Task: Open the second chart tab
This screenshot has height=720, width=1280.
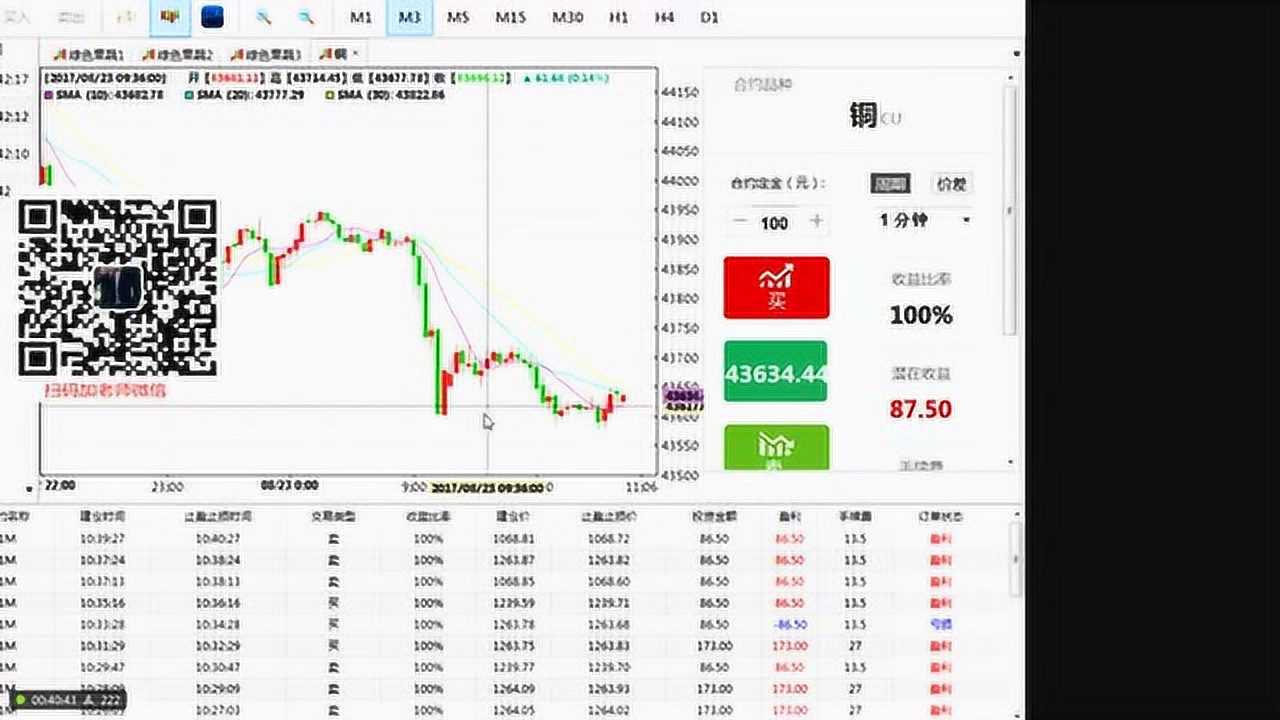Action: (x=177, y=54)
